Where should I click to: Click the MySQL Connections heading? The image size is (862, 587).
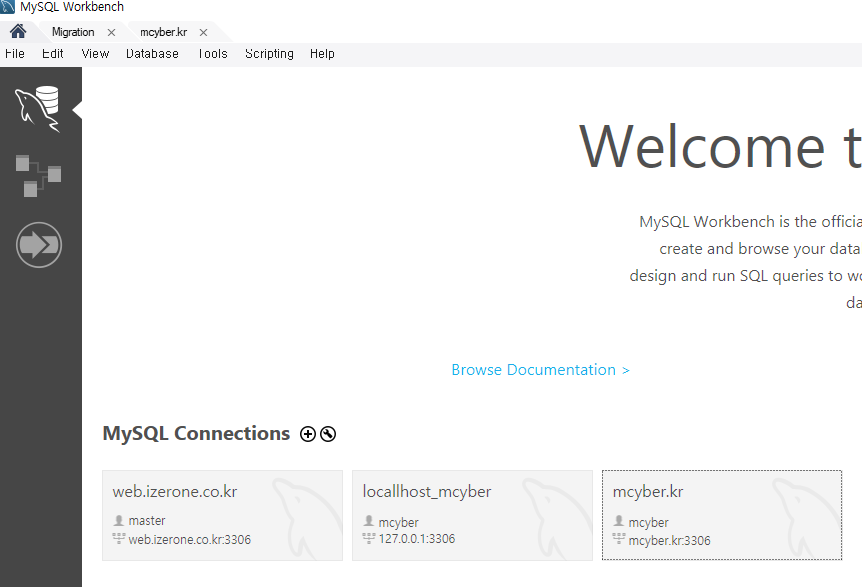pyautogui.click(x=196, y=434)
